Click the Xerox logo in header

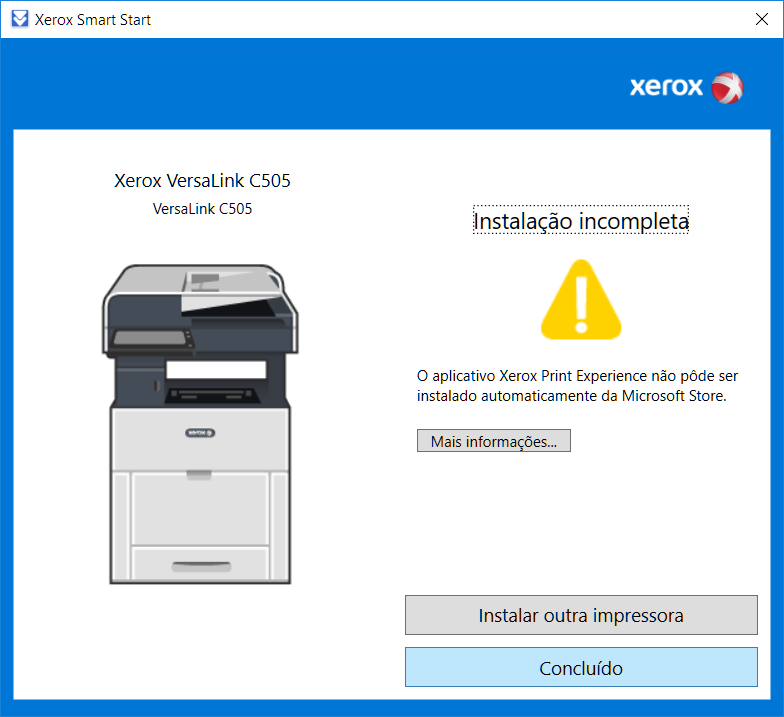686,88
